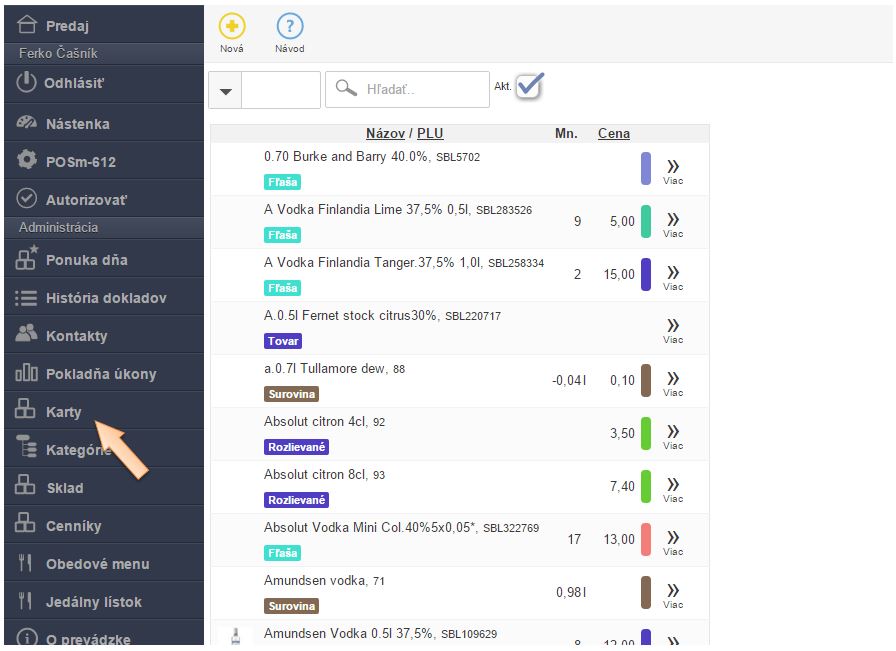The image size is (896, 651).
Task: Open Karty in the sidebar menu
Action: click(64, 412)
